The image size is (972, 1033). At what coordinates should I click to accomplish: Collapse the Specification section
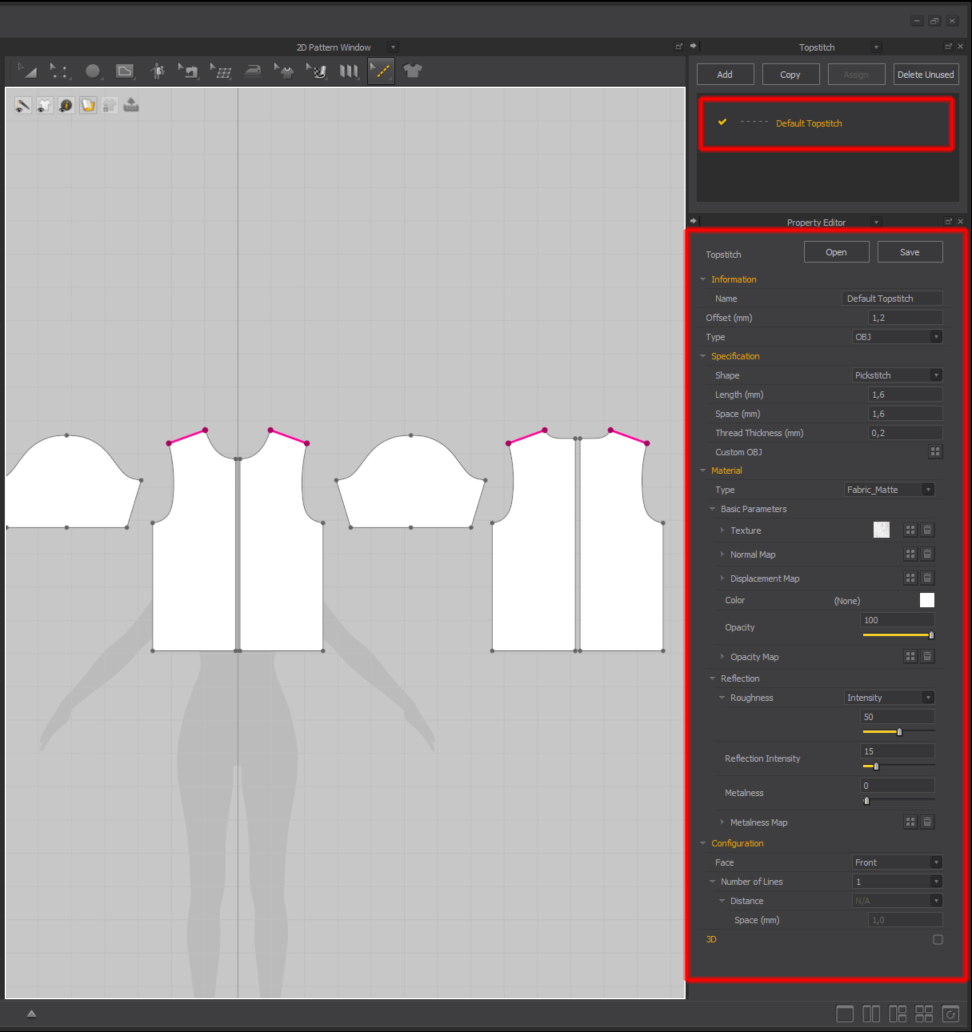pyautogui.click(x=703, y=356)
